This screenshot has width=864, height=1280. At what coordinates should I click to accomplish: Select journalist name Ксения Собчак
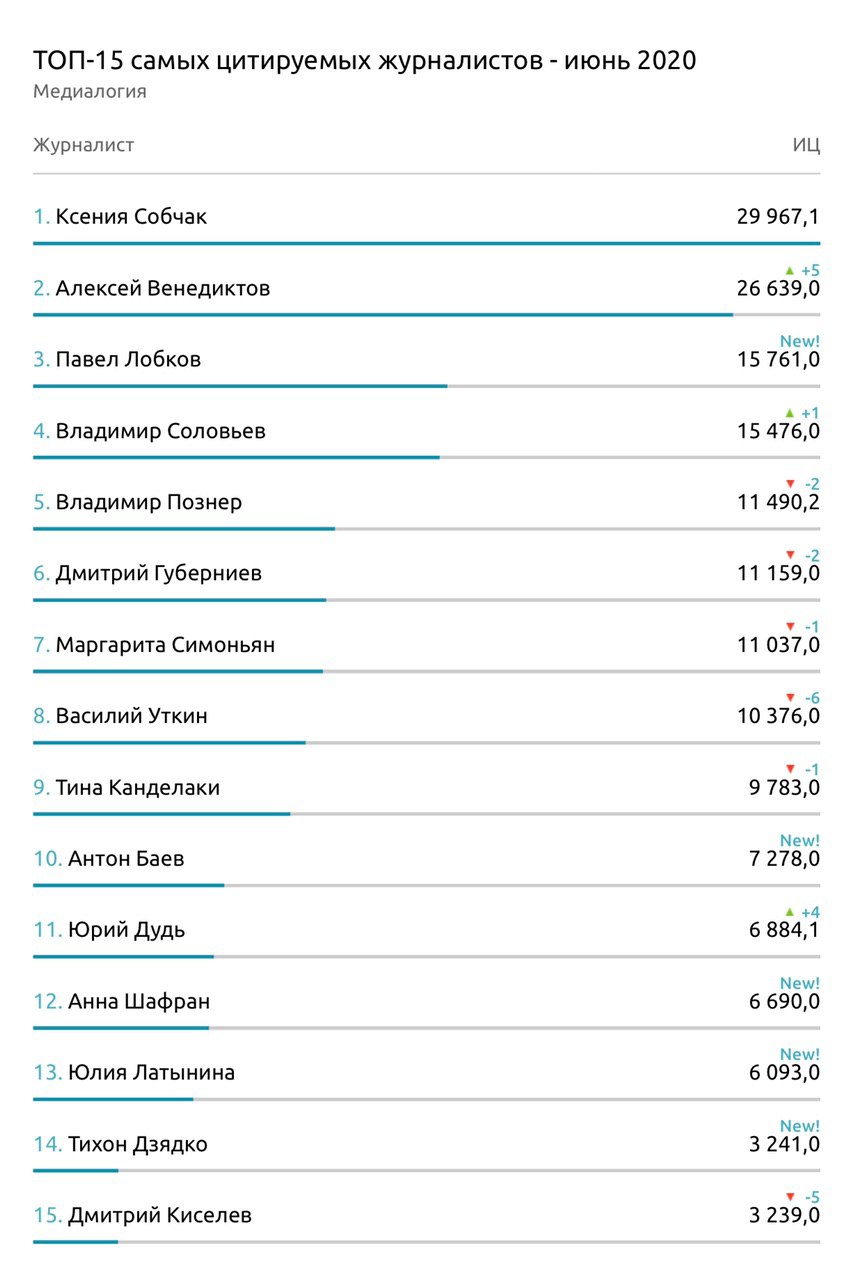[x=131, y=217]
